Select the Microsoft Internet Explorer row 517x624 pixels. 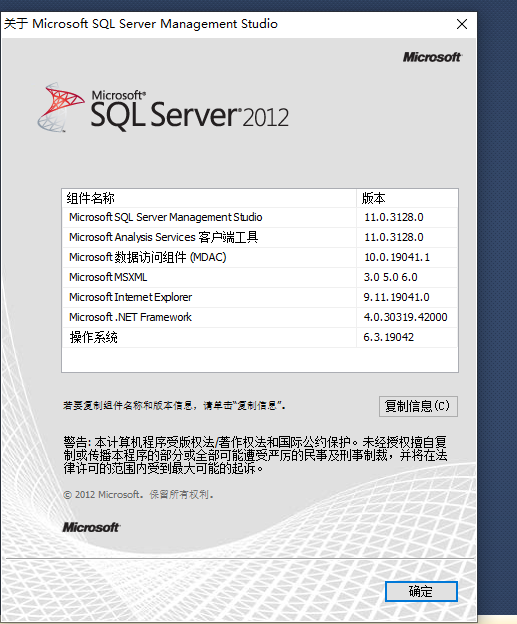coord(260,297)
